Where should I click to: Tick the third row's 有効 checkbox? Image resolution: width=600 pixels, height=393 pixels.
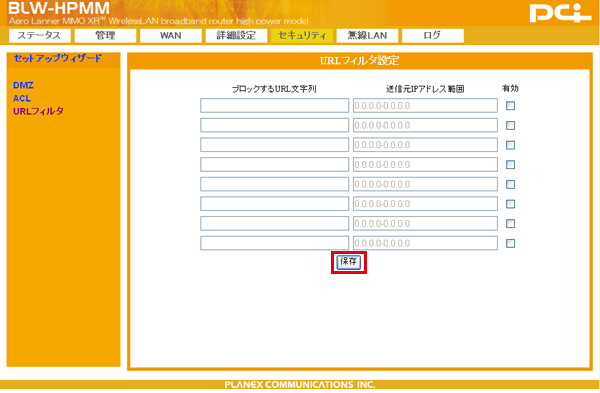click(x=510, y=145)
